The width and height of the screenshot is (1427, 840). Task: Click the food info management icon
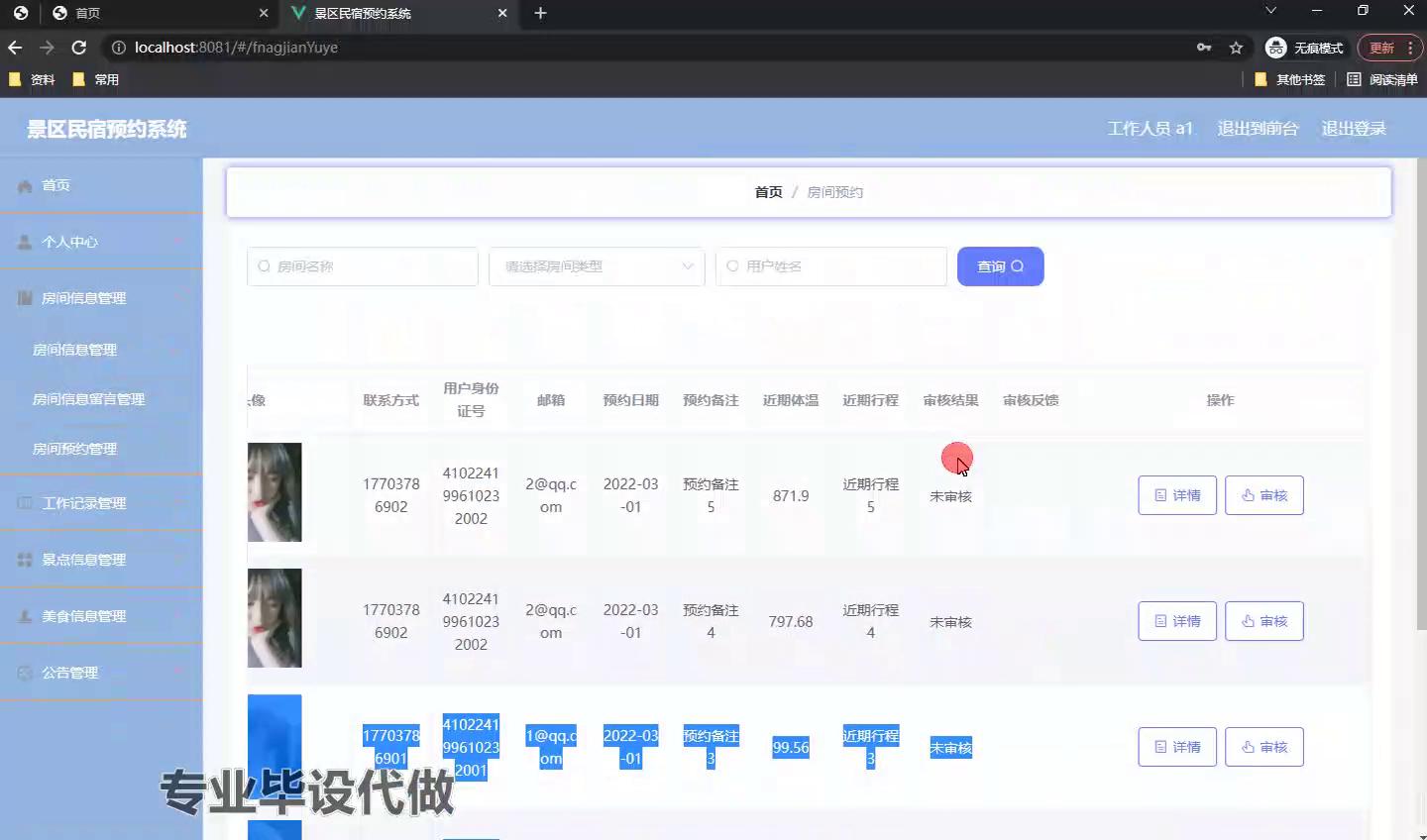click(25, 616)
